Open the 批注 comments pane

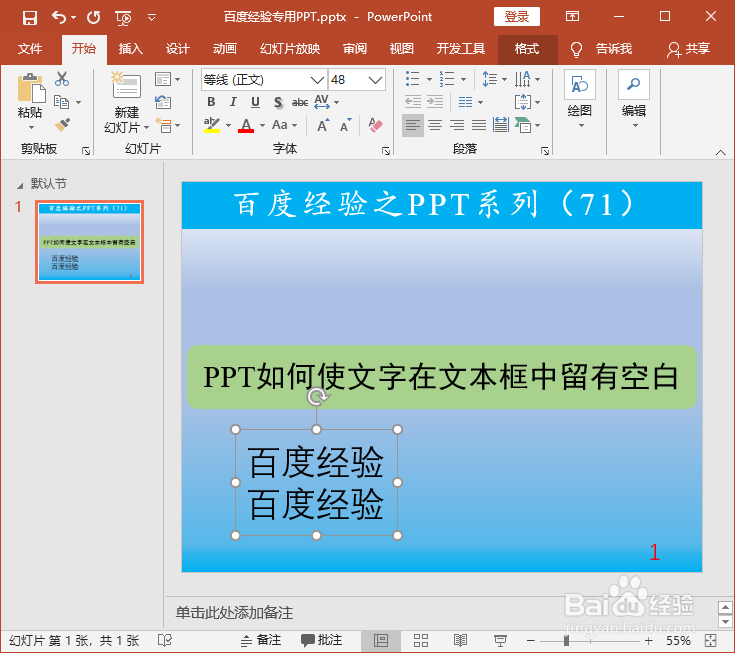pyautogui.click(x=322, y=640)
